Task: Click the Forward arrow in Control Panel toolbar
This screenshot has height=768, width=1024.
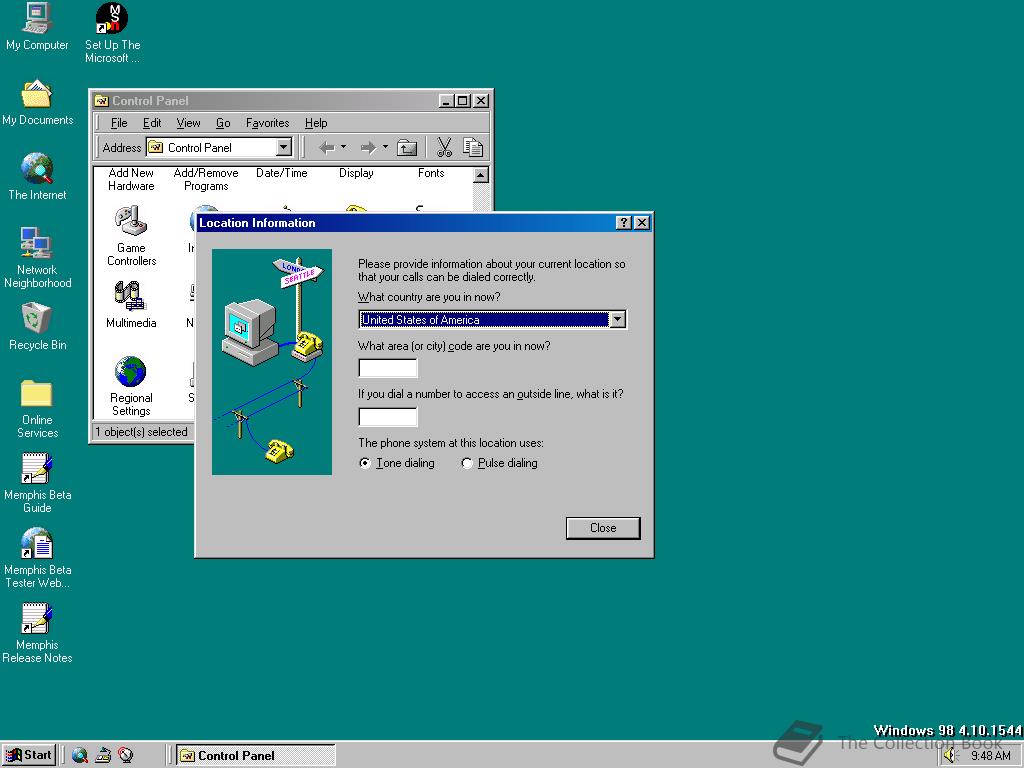Action: pyautogui.click(x=368, y=148)
